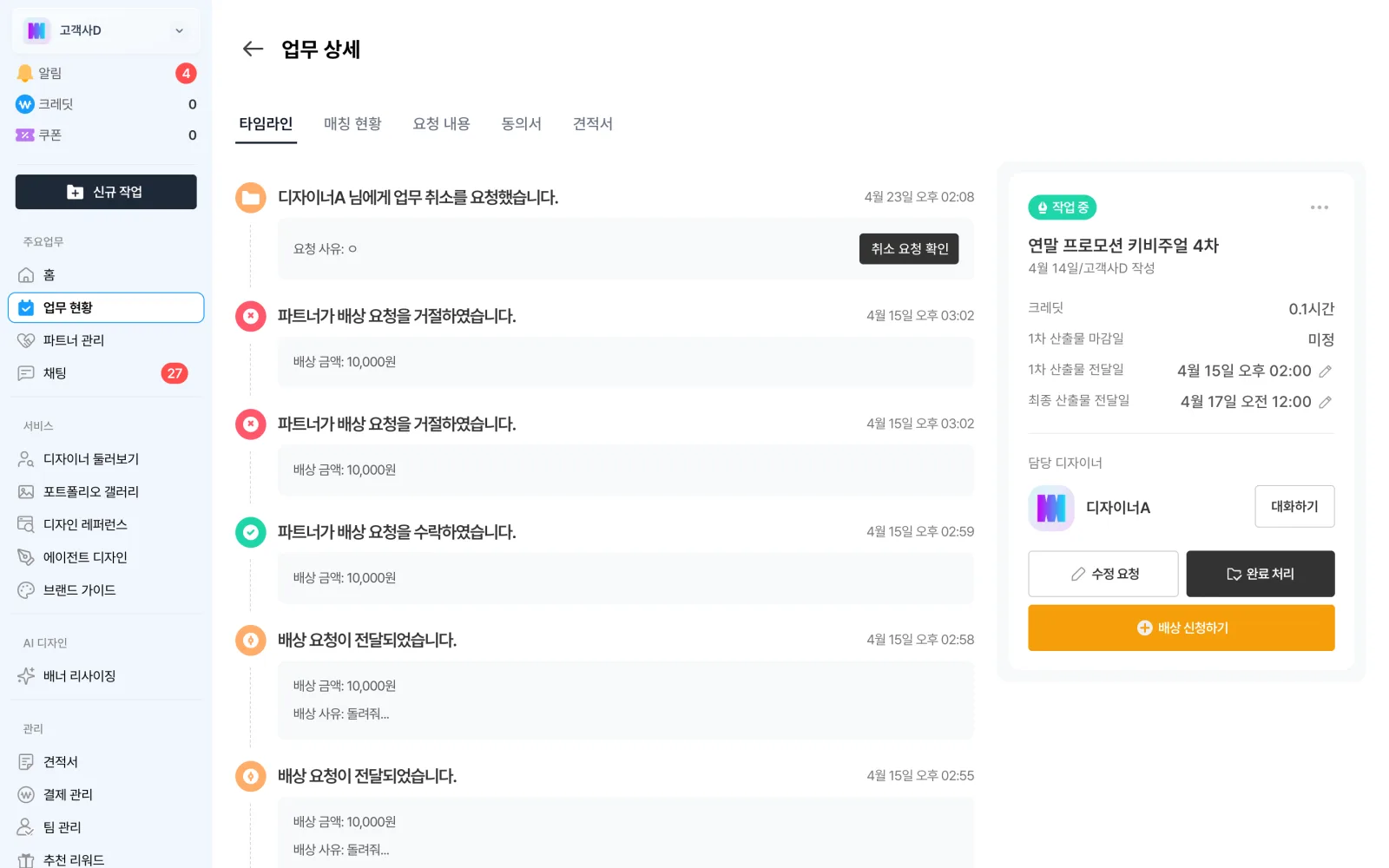1389x868 pixels.
Task: Switch to the 타임라인 tab
Action: (x=266, y=124)
